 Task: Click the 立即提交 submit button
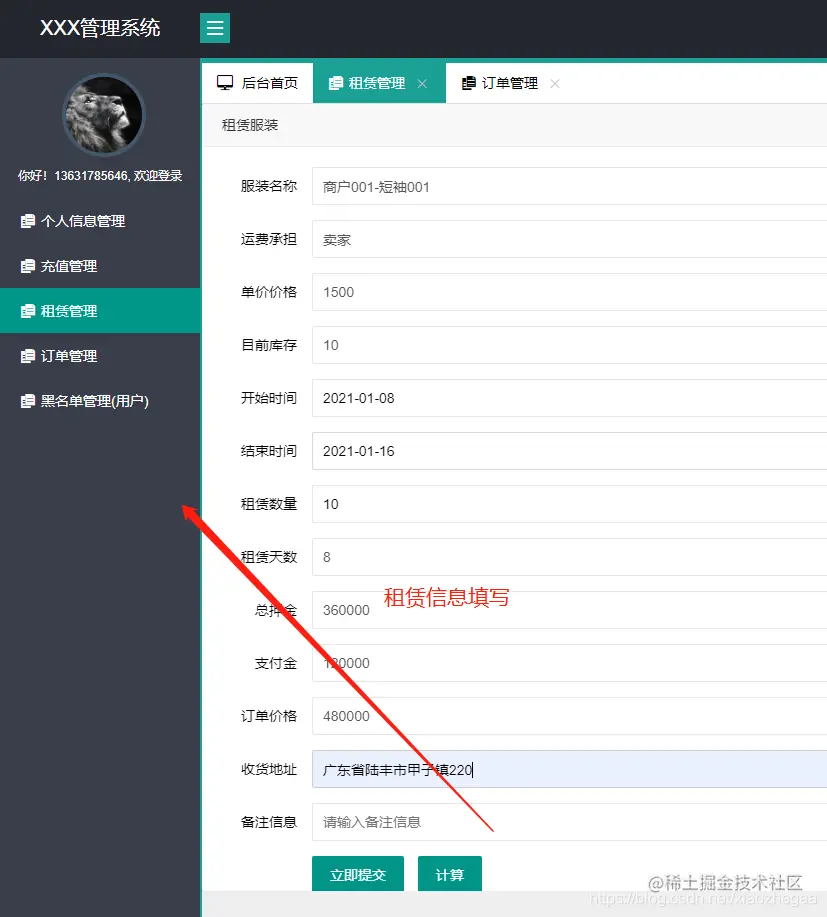click(x=357, y=873)
